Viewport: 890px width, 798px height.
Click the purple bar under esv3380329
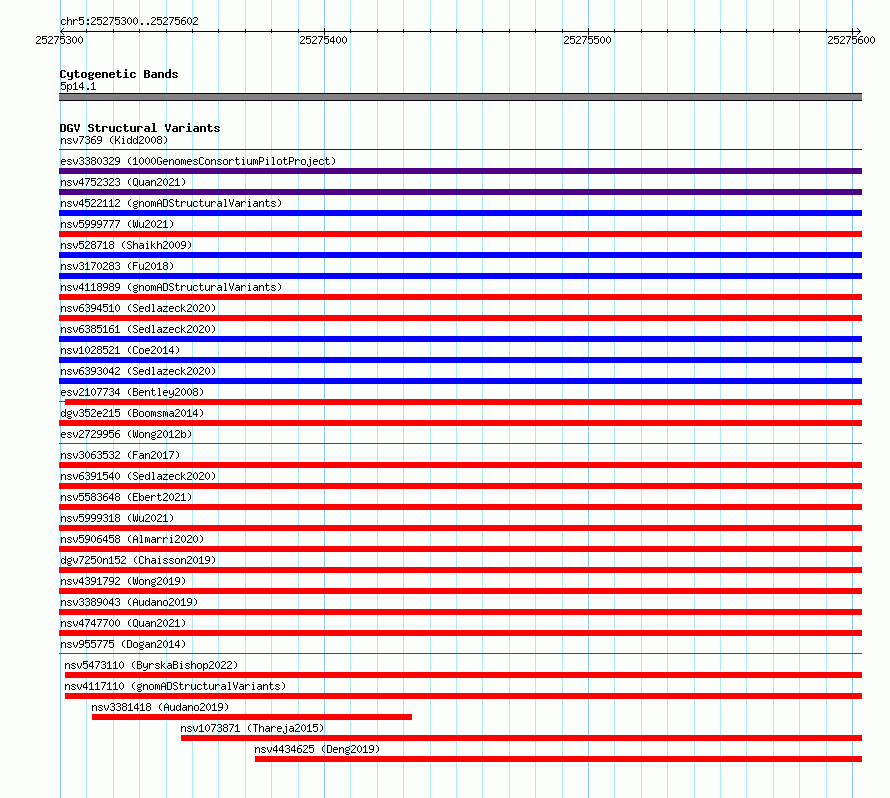460,171
